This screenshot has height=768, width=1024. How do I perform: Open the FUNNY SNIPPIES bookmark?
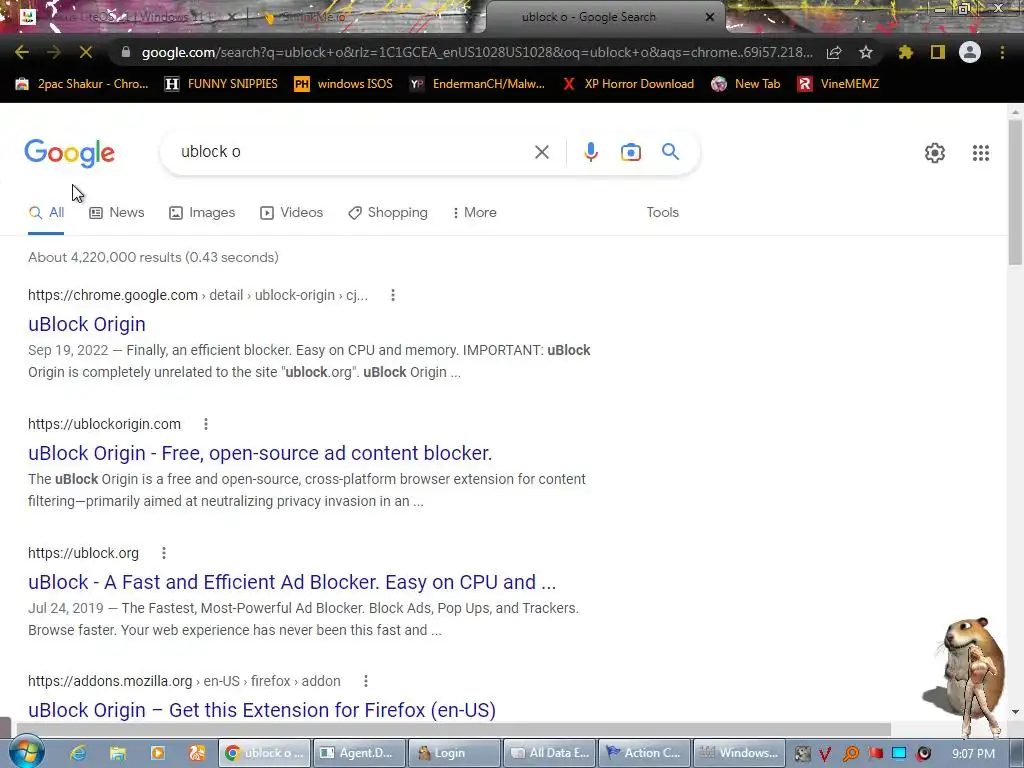221,84
